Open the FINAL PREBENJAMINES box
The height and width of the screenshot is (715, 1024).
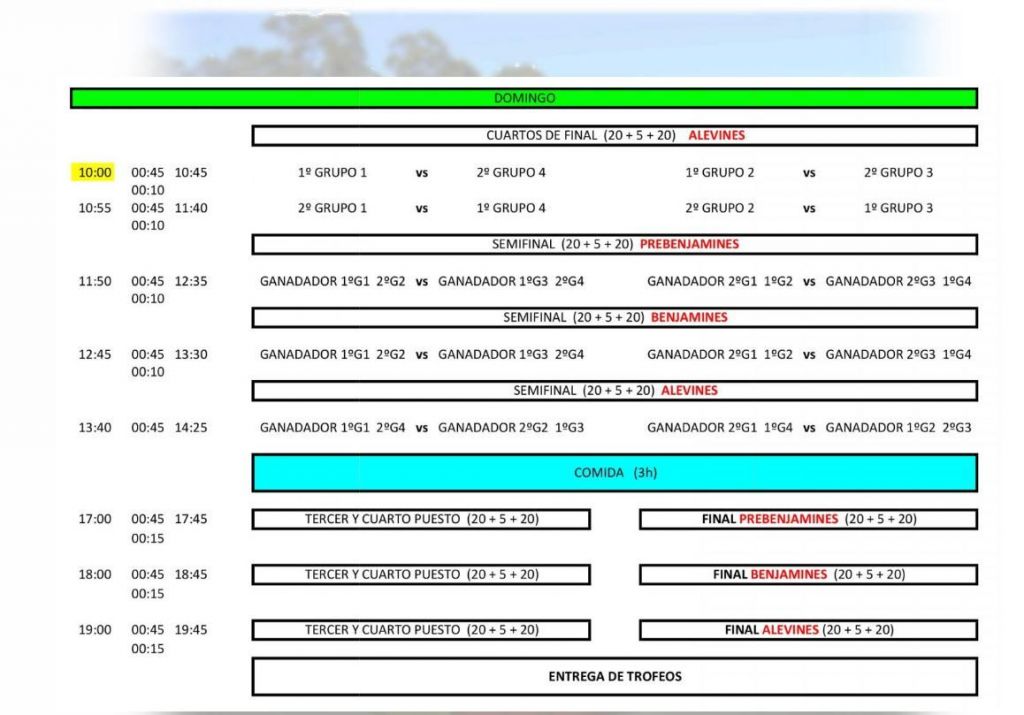[808, 519]
